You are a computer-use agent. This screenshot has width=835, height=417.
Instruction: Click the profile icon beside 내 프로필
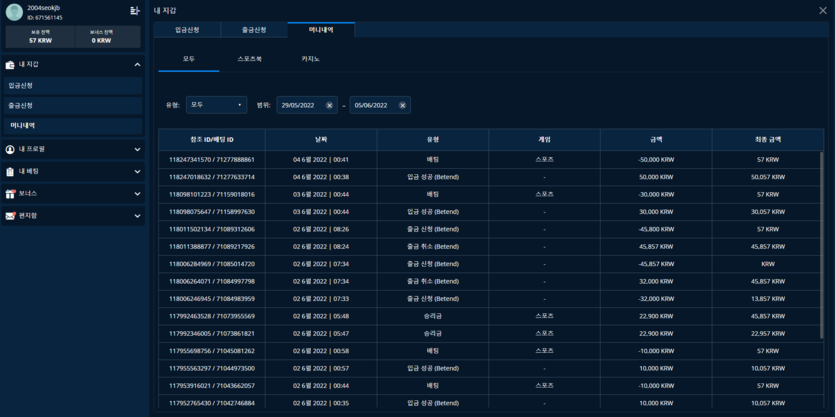[x=10, y=150]
